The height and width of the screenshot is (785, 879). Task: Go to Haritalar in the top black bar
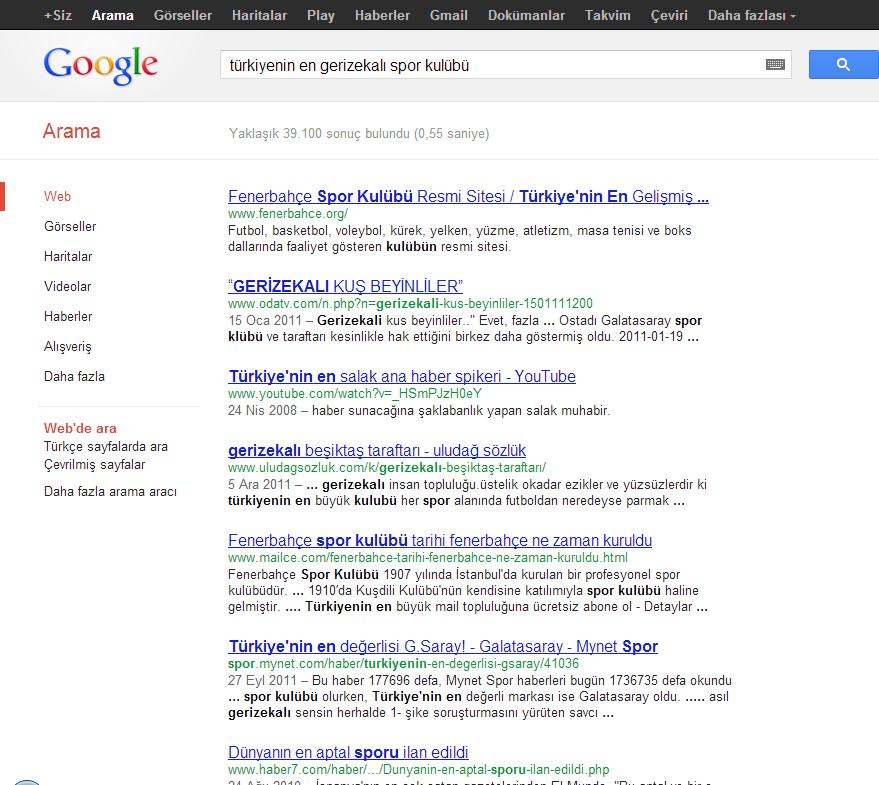259,15
